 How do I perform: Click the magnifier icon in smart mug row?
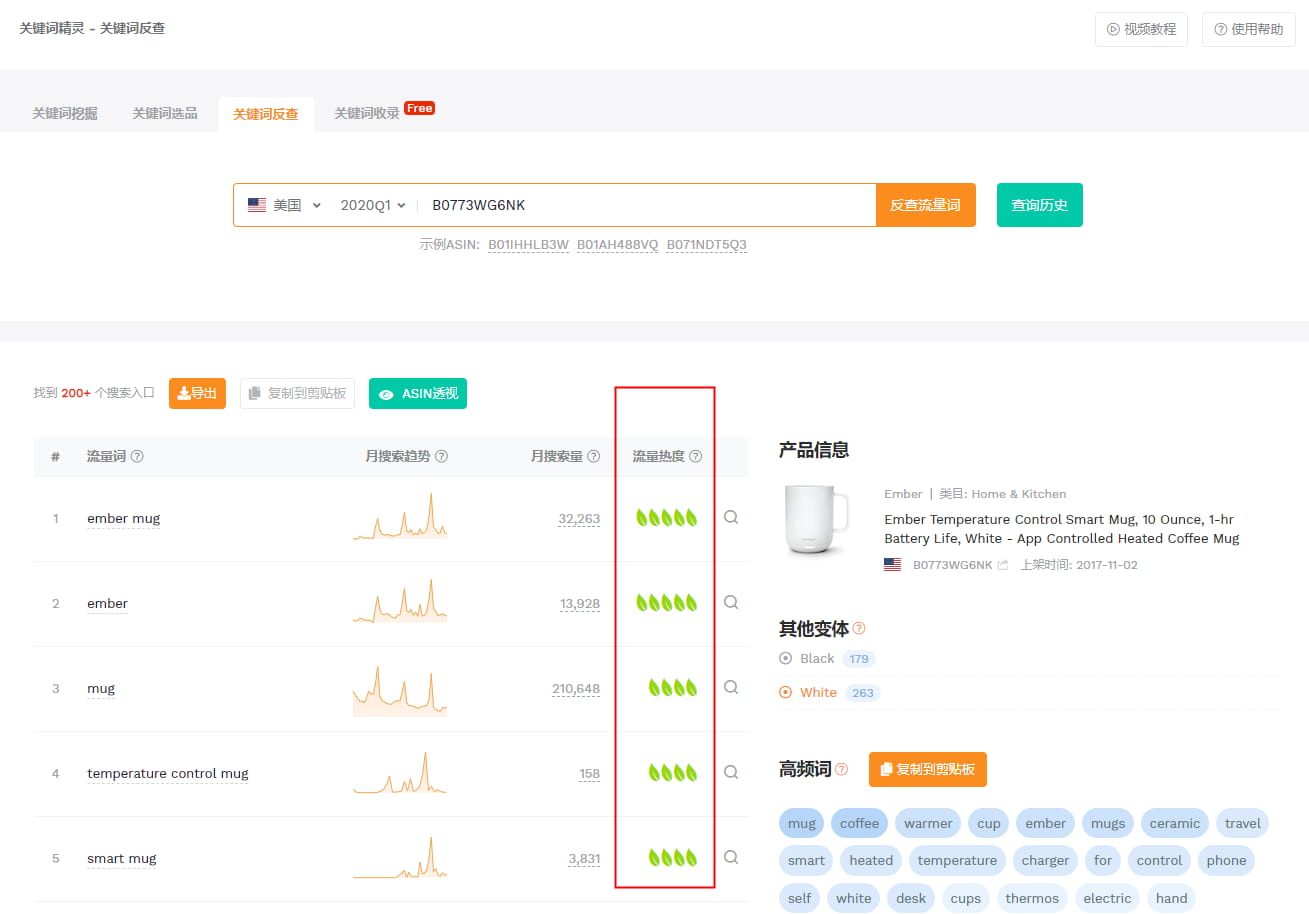coord(731,858)
